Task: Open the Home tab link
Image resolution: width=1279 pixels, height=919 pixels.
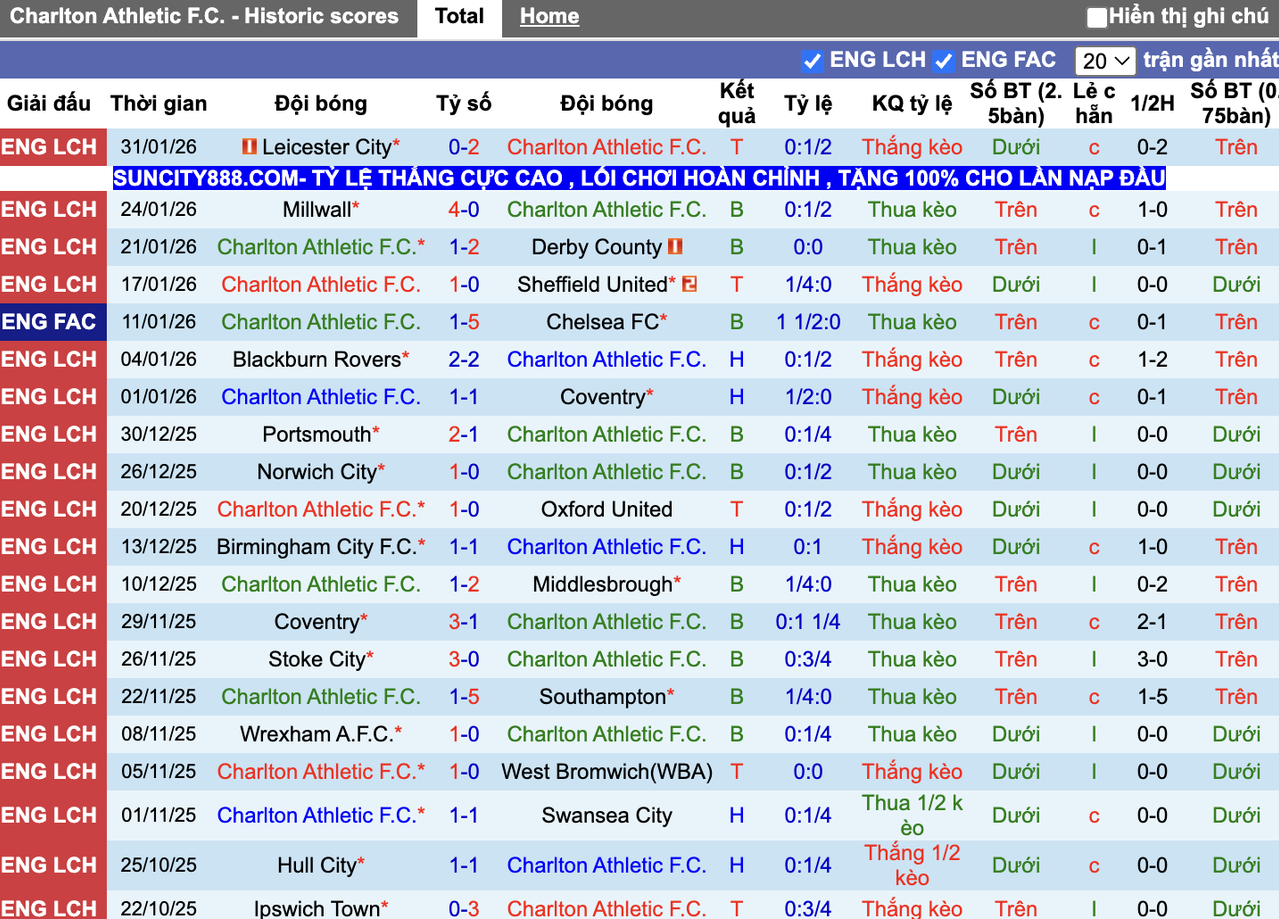Action: [549, 17]
